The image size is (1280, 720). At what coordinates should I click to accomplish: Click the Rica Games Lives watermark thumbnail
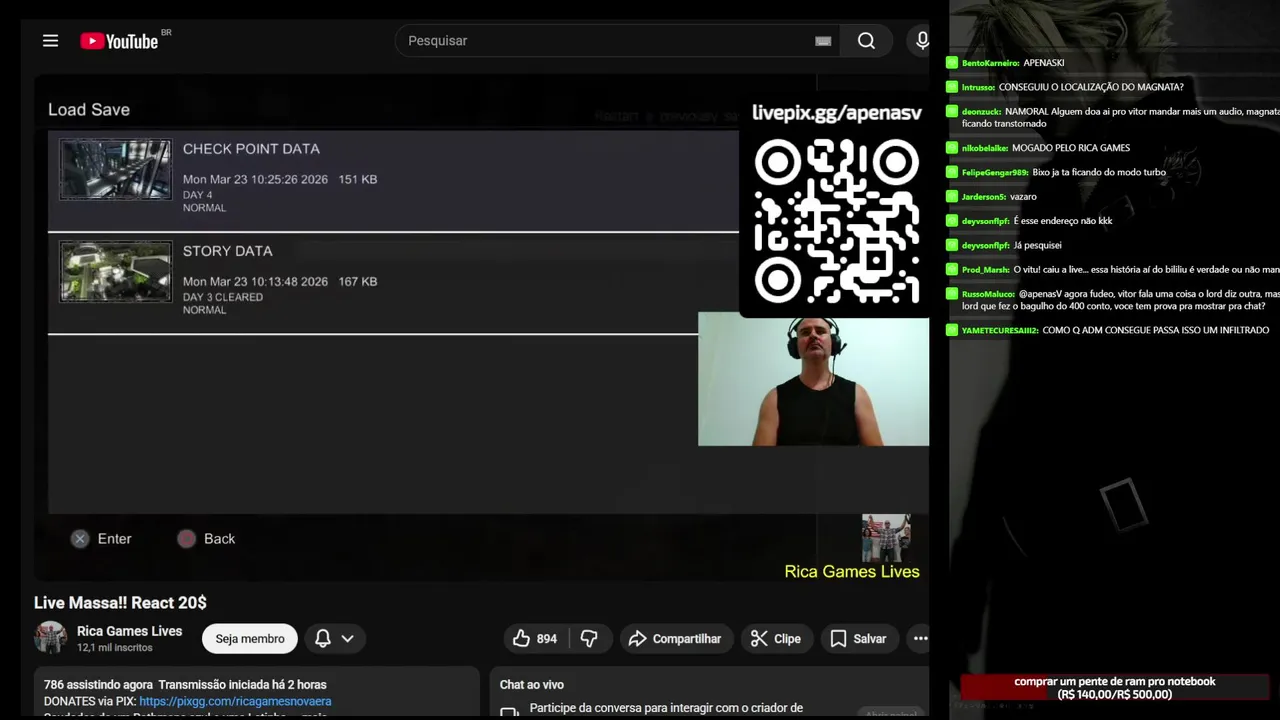point(886,539)
